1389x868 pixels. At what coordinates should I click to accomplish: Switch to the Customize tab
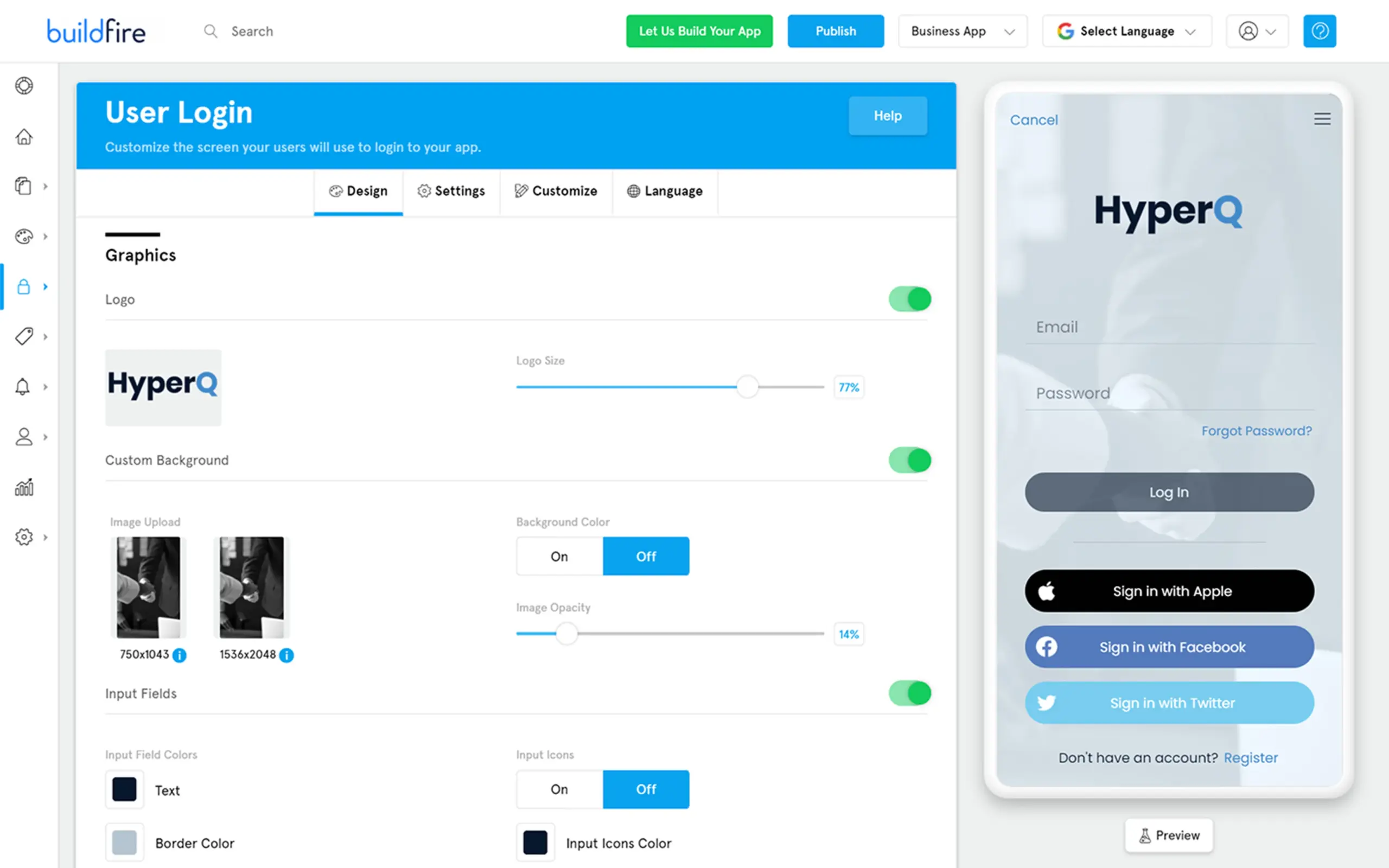click(556, 191)
